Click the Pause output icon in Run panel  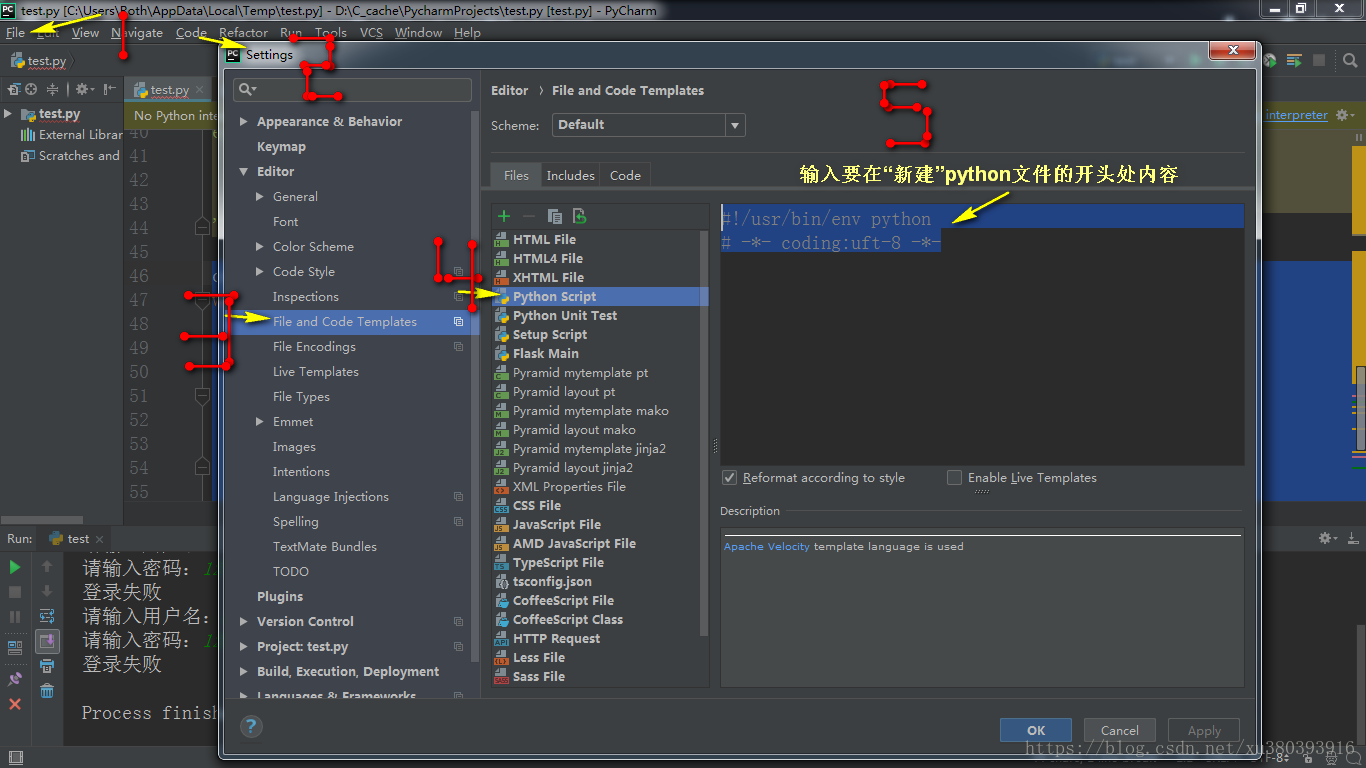click(15, 617)
